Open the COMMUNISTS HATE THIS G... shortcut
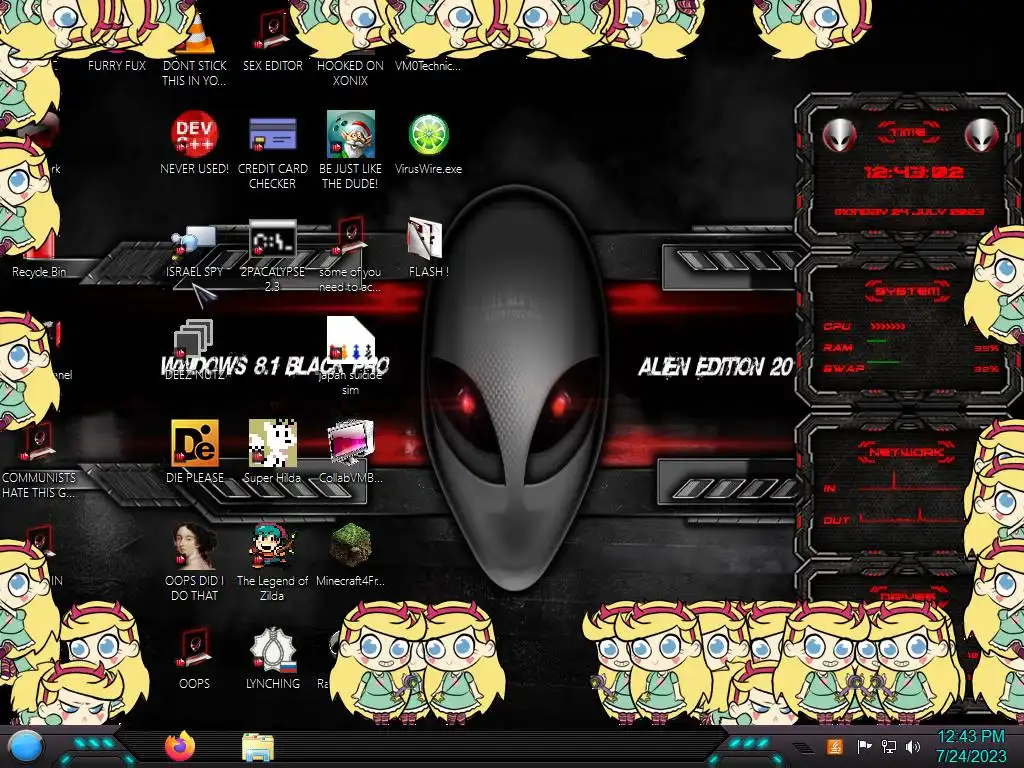 (37, 443)
